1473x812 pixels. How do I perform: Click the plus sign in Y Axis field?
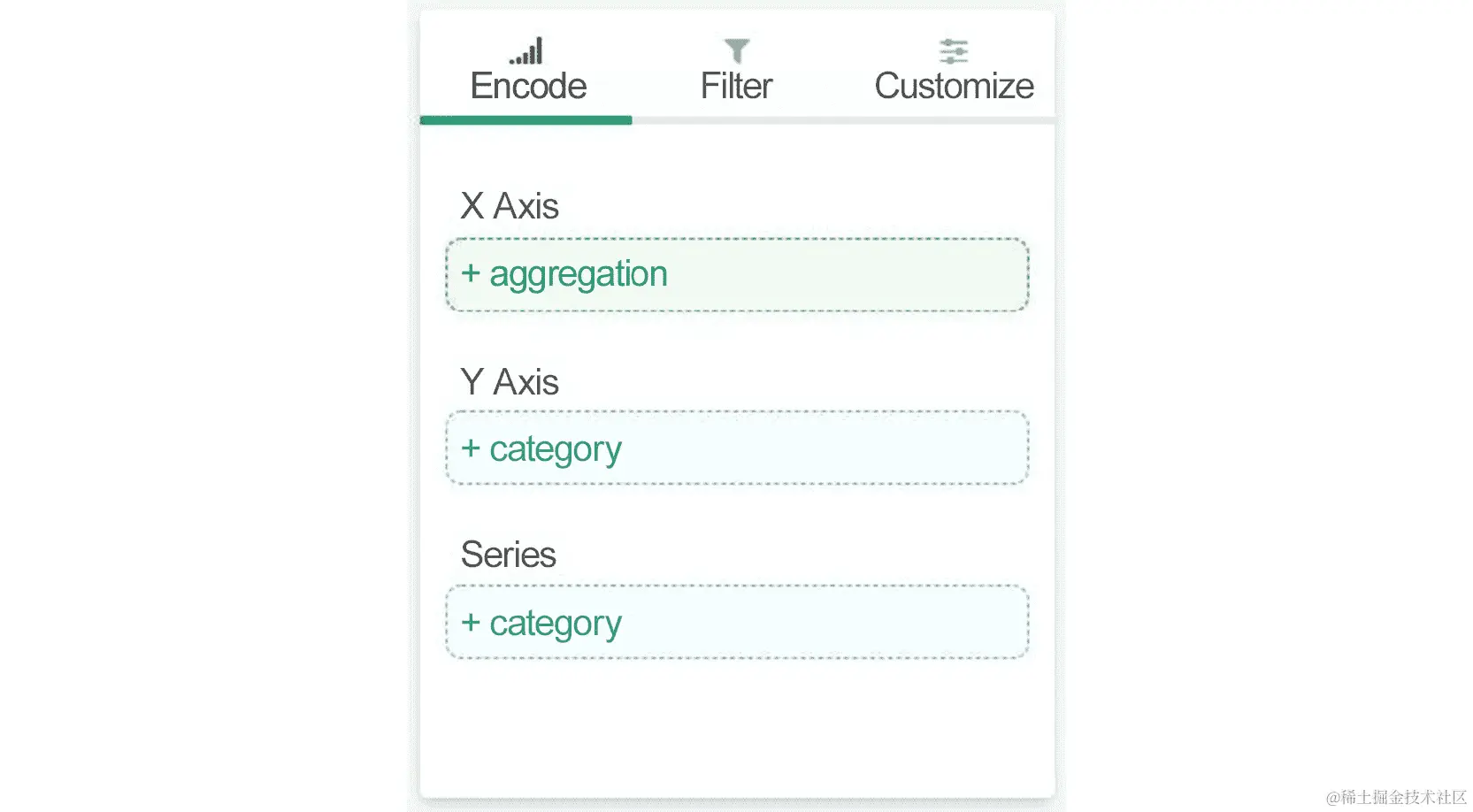coord(471,448)
